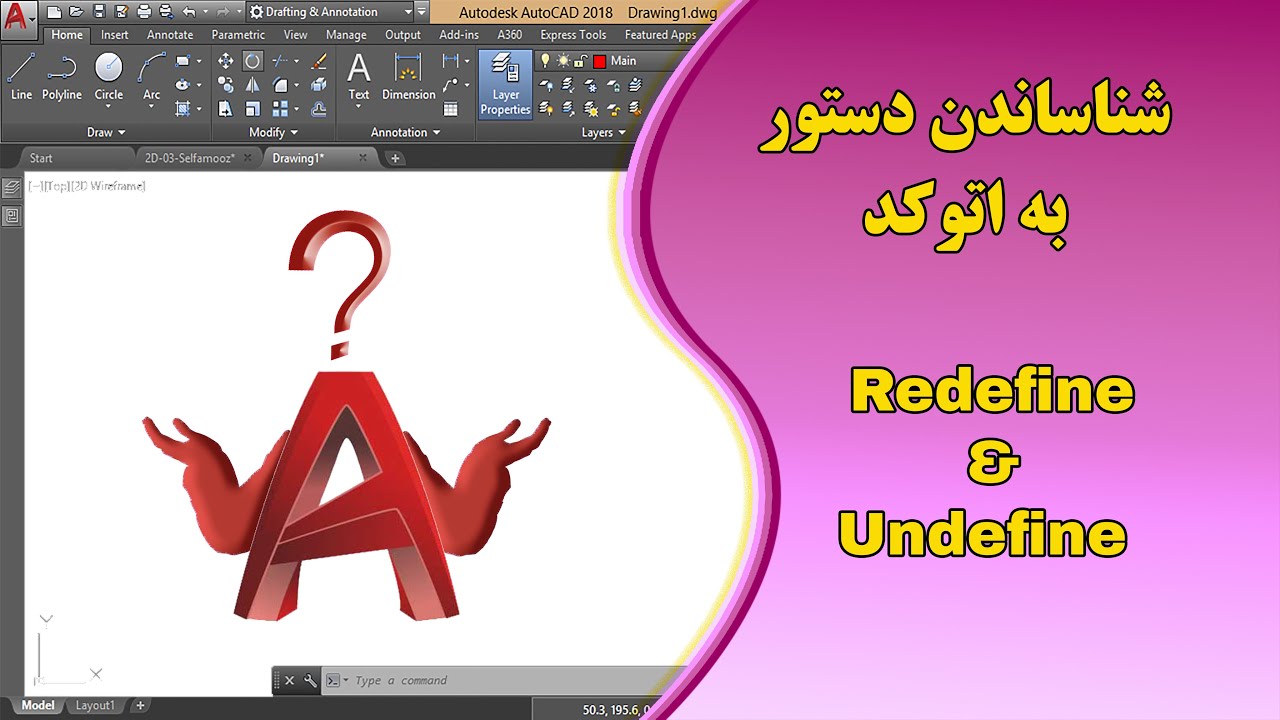Open the Drafting & Annotation workspace dropdown
This screenshot has width=1280, height=720.
(329, 12)
